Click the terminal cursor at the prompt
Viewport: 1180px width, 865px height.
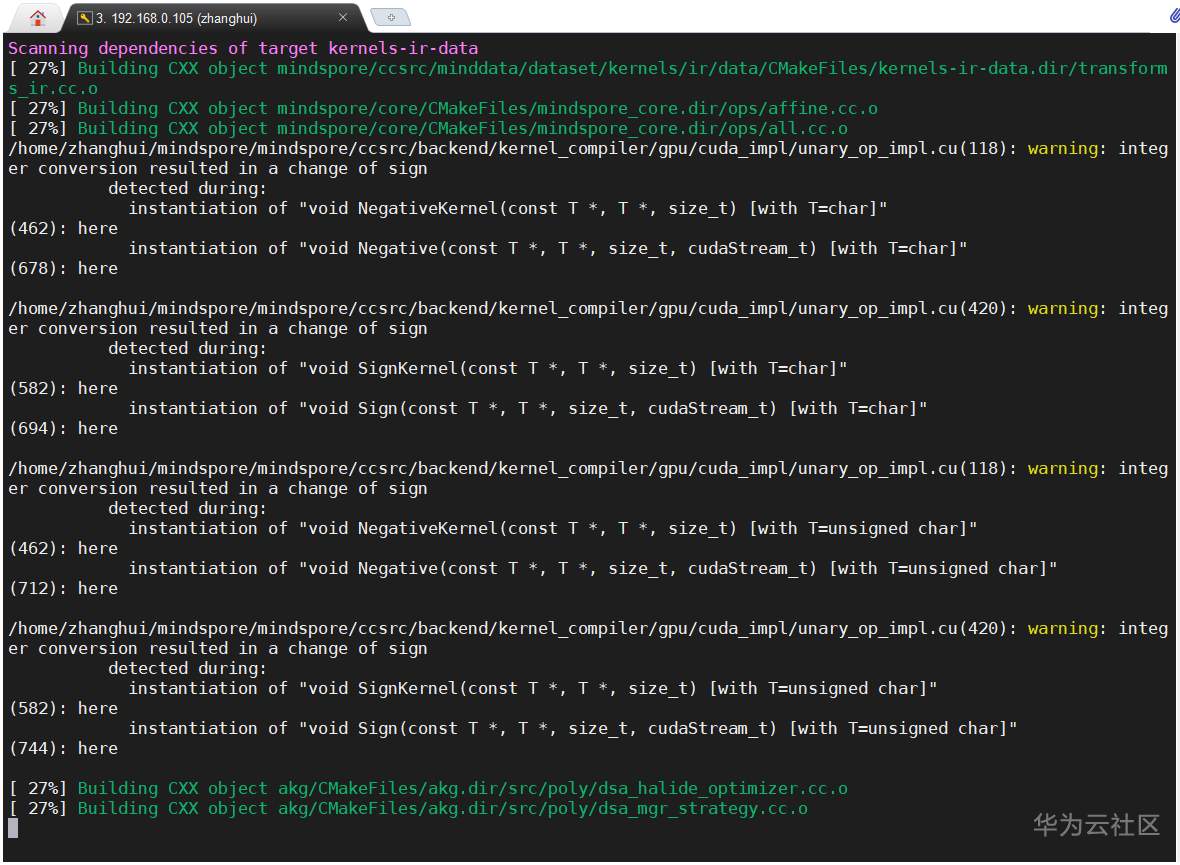[13, 828]
